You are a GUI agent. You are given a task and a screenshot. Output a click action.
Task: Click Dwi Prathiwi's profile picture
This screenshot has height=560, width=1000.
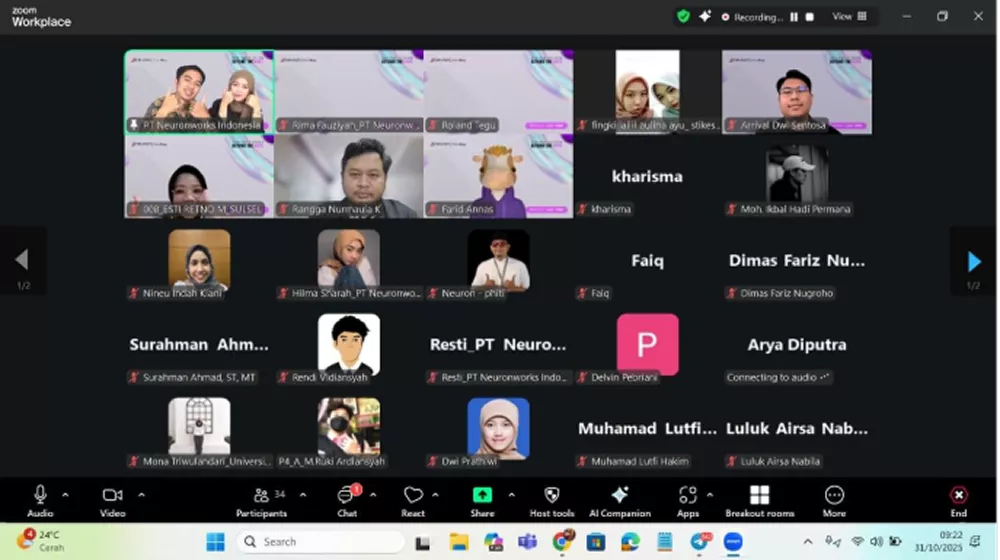pos(498,427)
